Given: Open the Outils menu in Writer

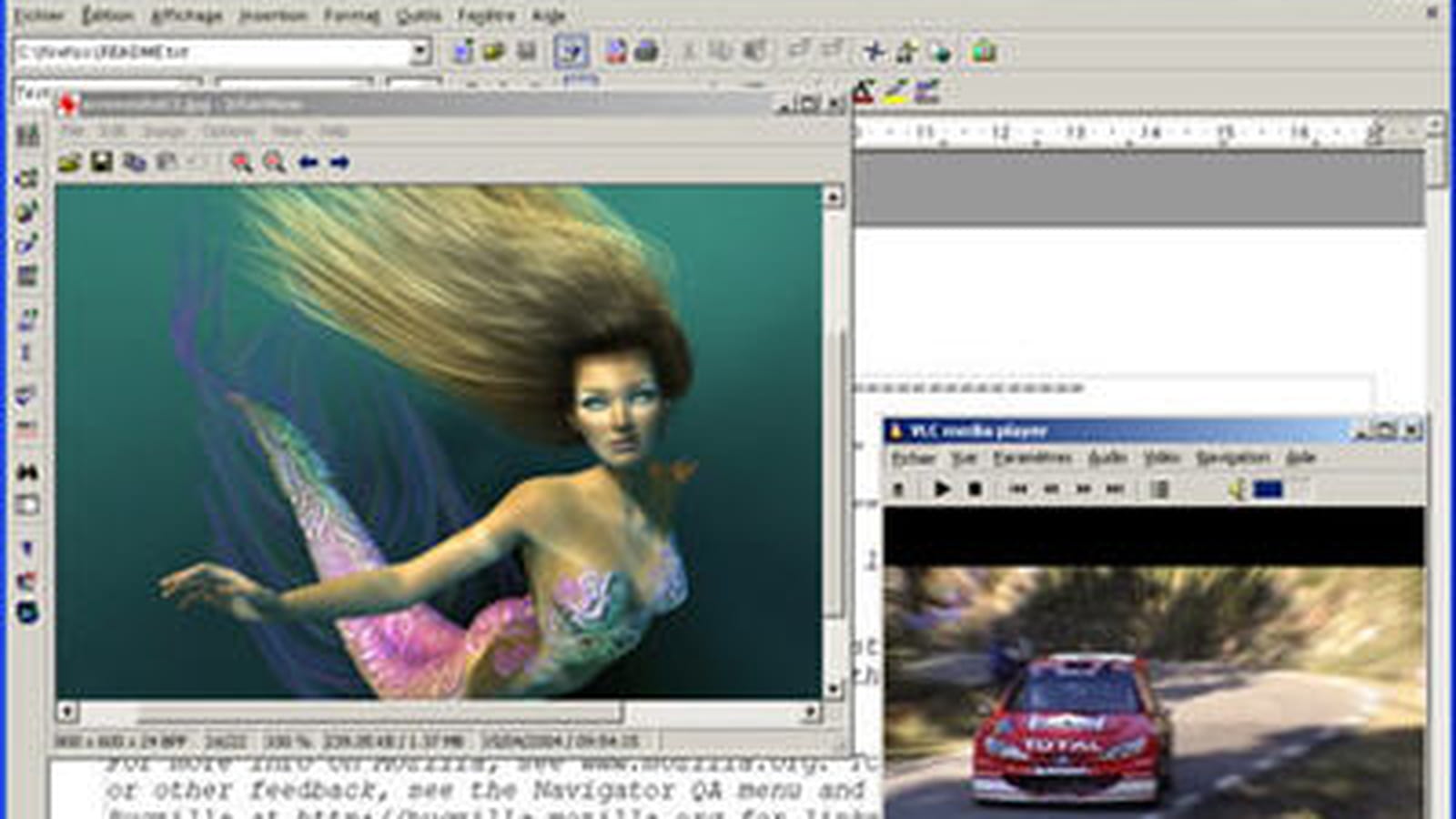Looking at the screenshot, I should pos(419,15).
